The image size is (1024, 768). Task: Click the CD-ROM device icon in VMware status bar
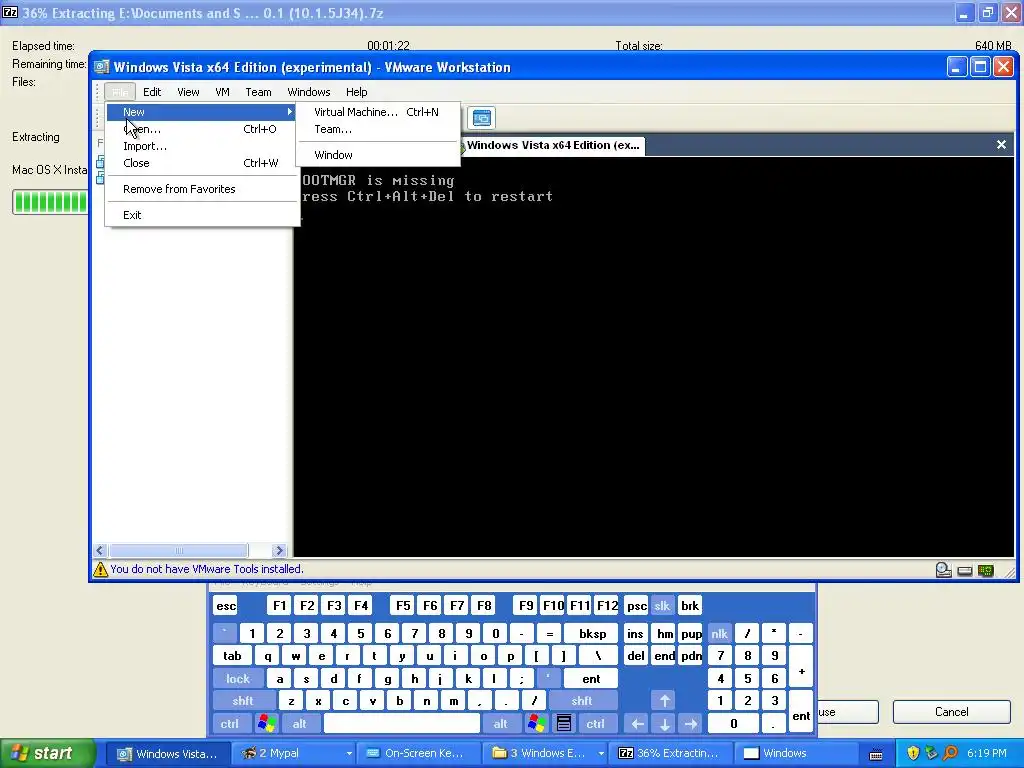[944, 570]
